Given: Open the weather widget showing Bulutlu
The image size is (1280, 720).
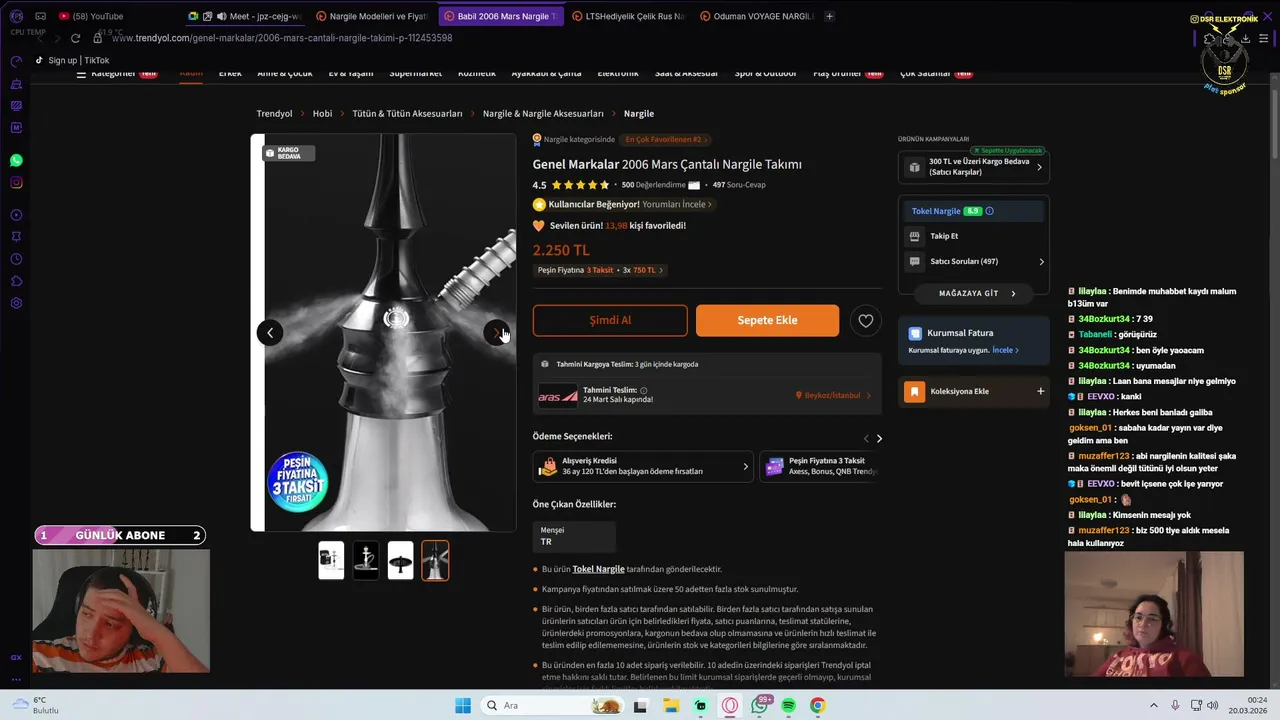Looking at the screenshot, I should coord(34,705).
